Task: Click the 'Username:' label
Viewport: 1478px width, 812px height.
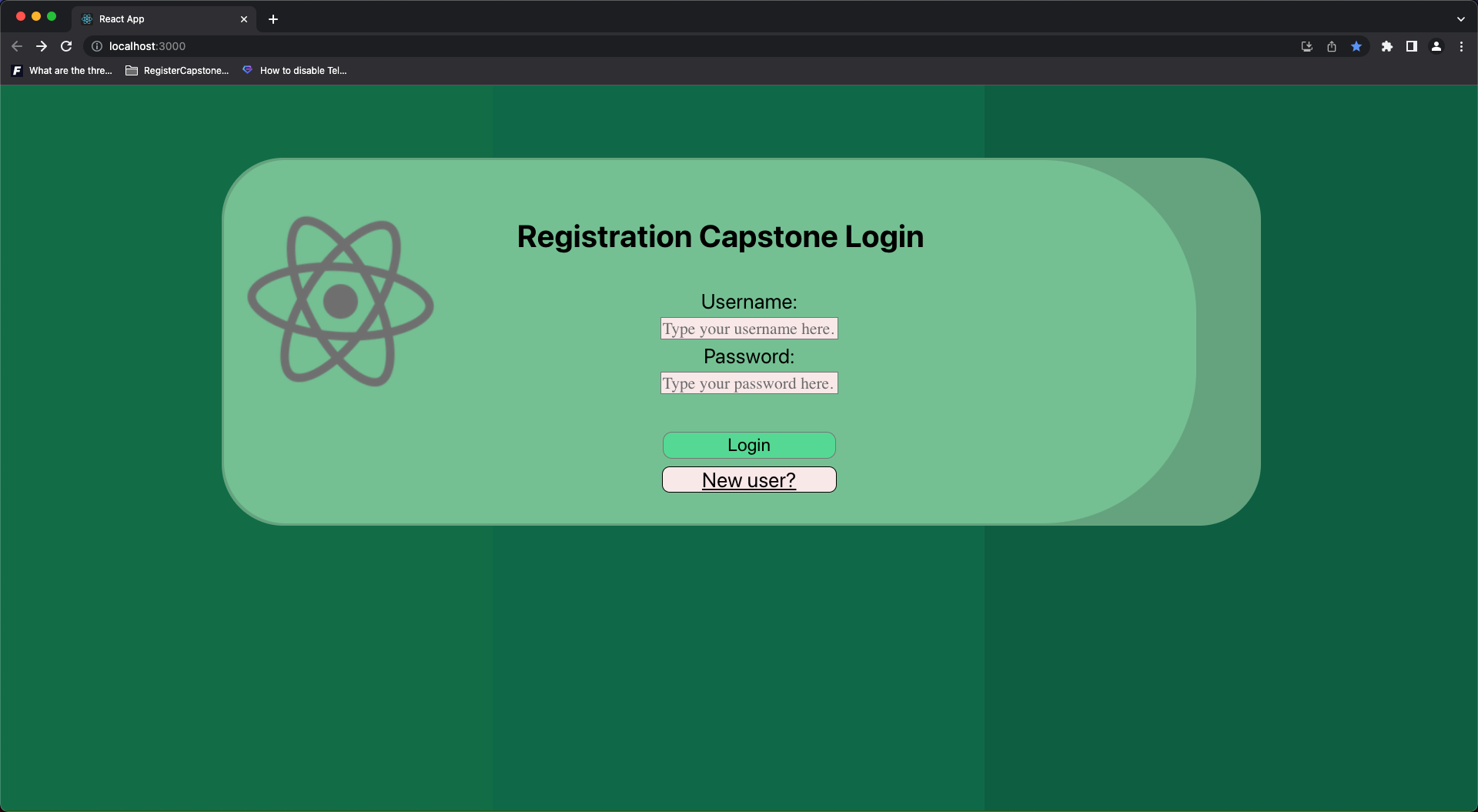Action: tap(749, 302)
